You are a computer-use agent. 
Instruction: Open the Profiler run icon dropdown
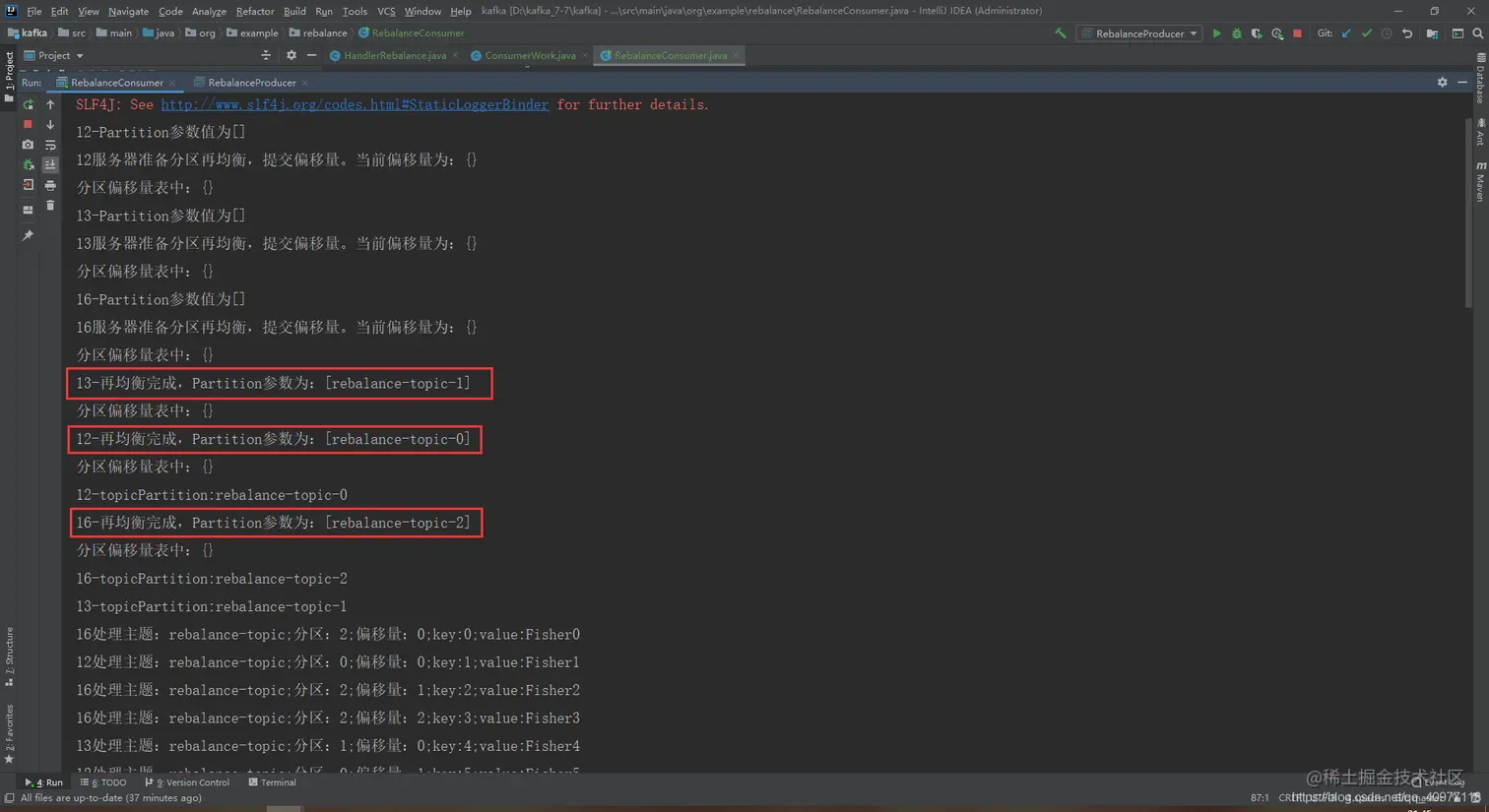(x=1277, y=33)
